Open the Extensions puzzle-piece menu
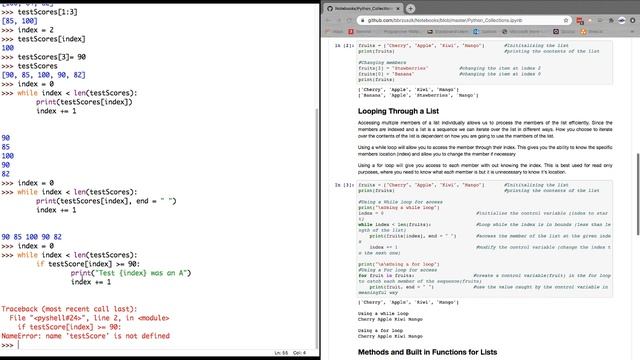Image resolution: width=640 pixels, height=360 pixels. [611, 20]
